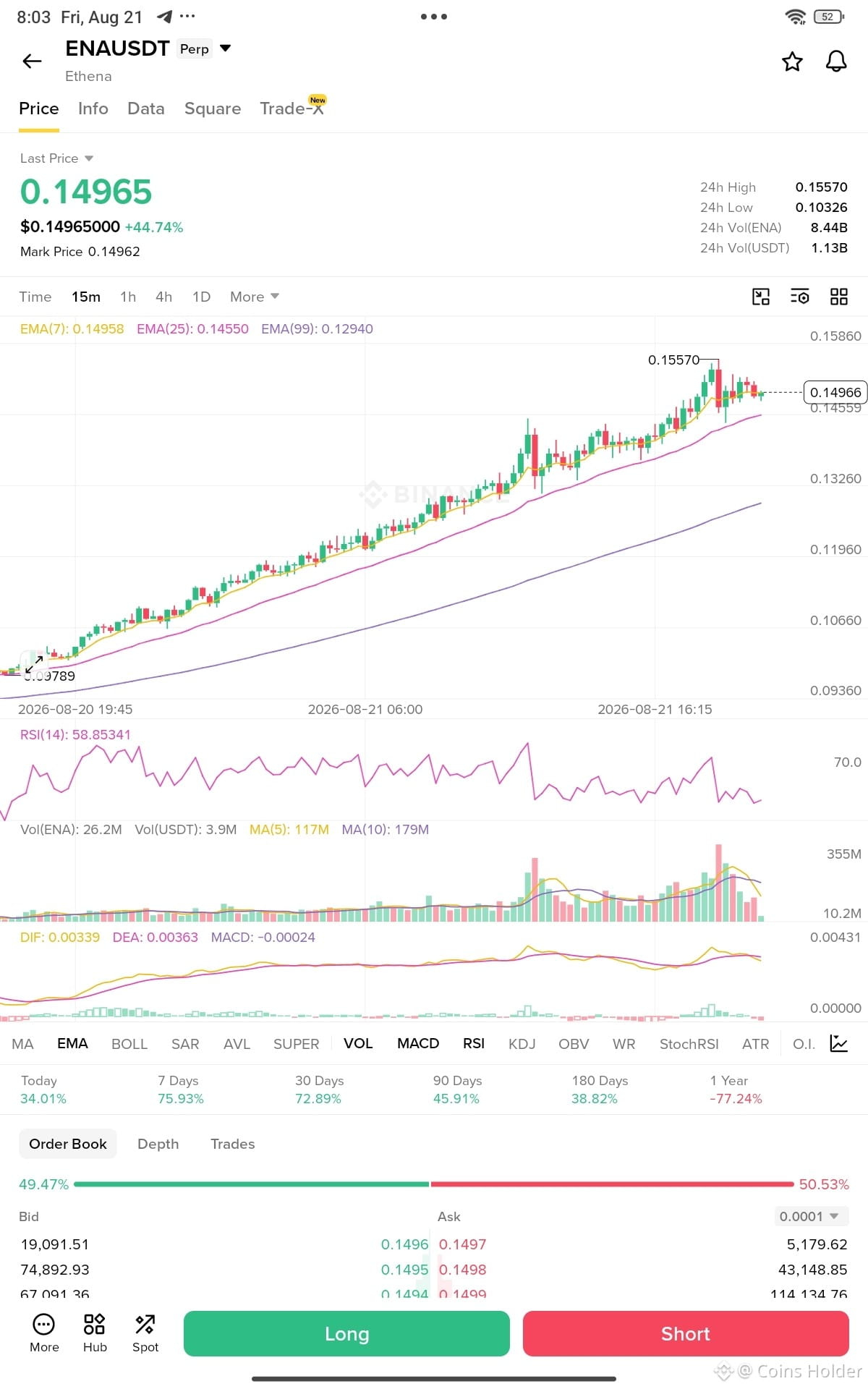Switch to the Info tab
This screenshot has height=1389, width=868.
(x=93, y=109)
